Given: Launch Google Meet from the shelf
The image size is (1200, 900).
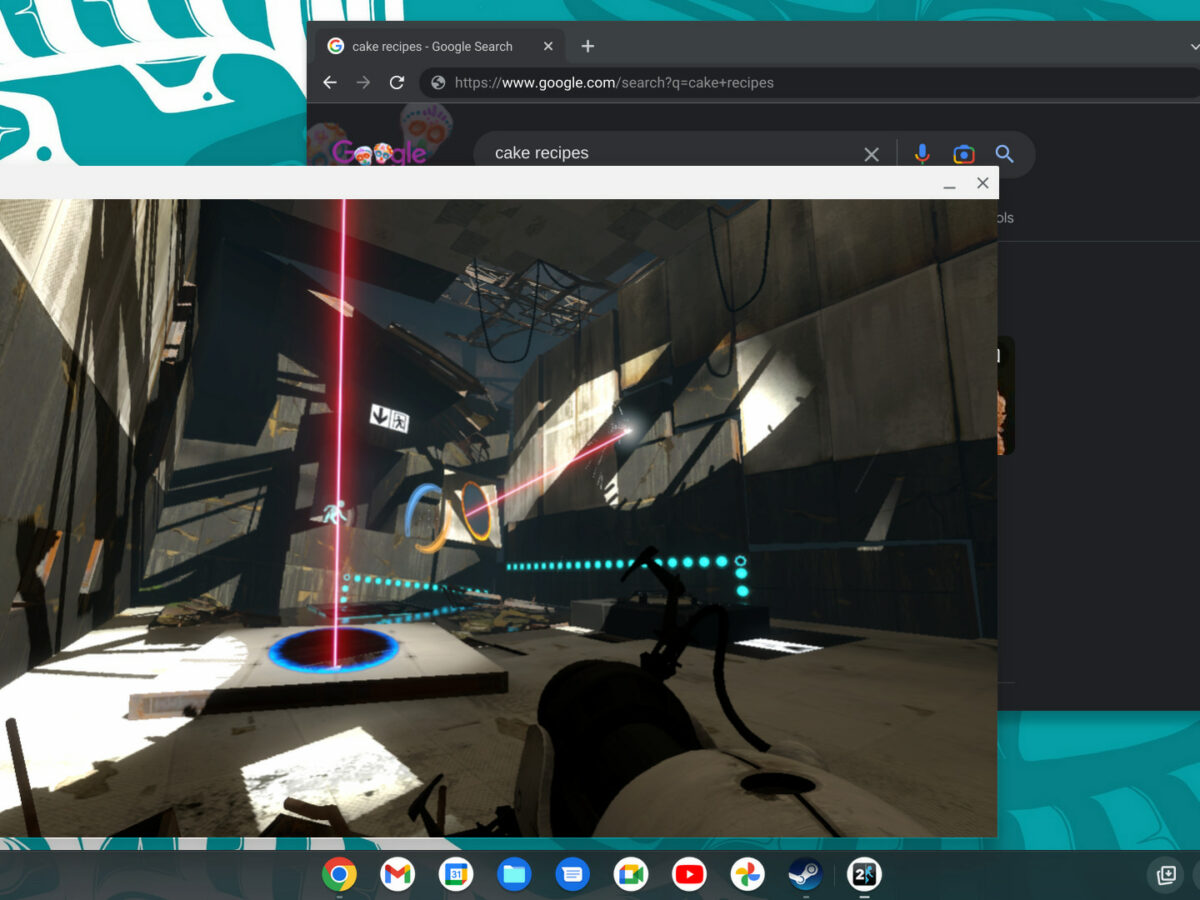Looking at the screenshot, I should pos(631,875).
